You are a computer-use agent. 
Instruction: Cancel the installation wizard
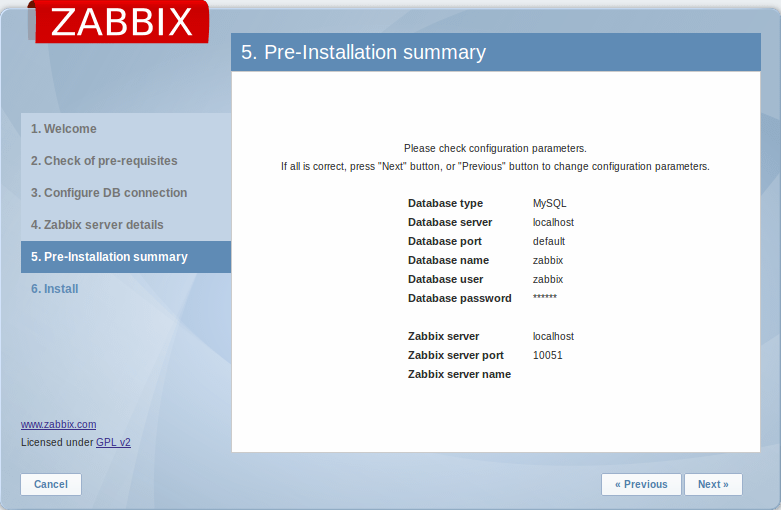click(51, 484)
